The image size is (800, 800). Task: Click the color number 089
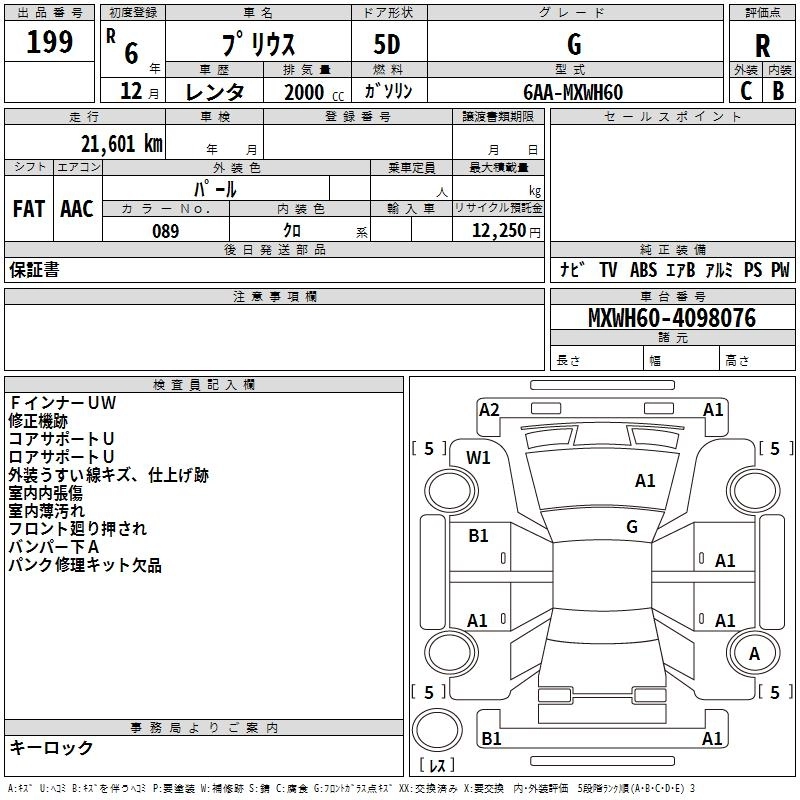165,231
